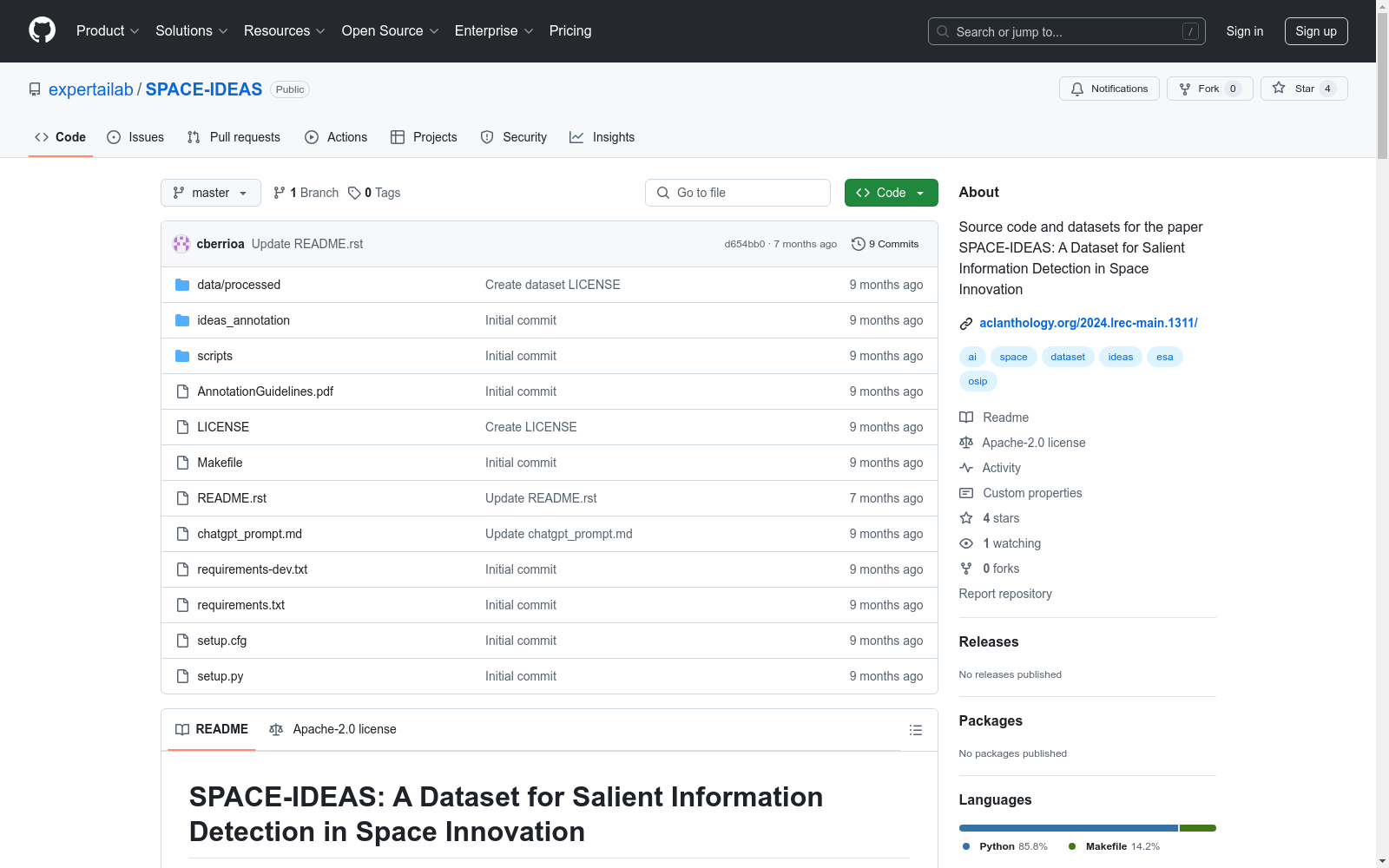1389x868 pixels.
Task: Open the Update chatgpt_prompt.md commit message
Action: 559,534
